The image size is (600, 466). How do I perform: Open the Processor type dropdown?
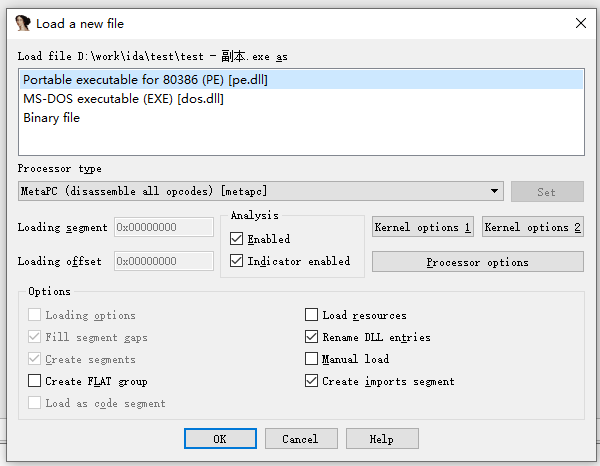(x=261, y=191)
